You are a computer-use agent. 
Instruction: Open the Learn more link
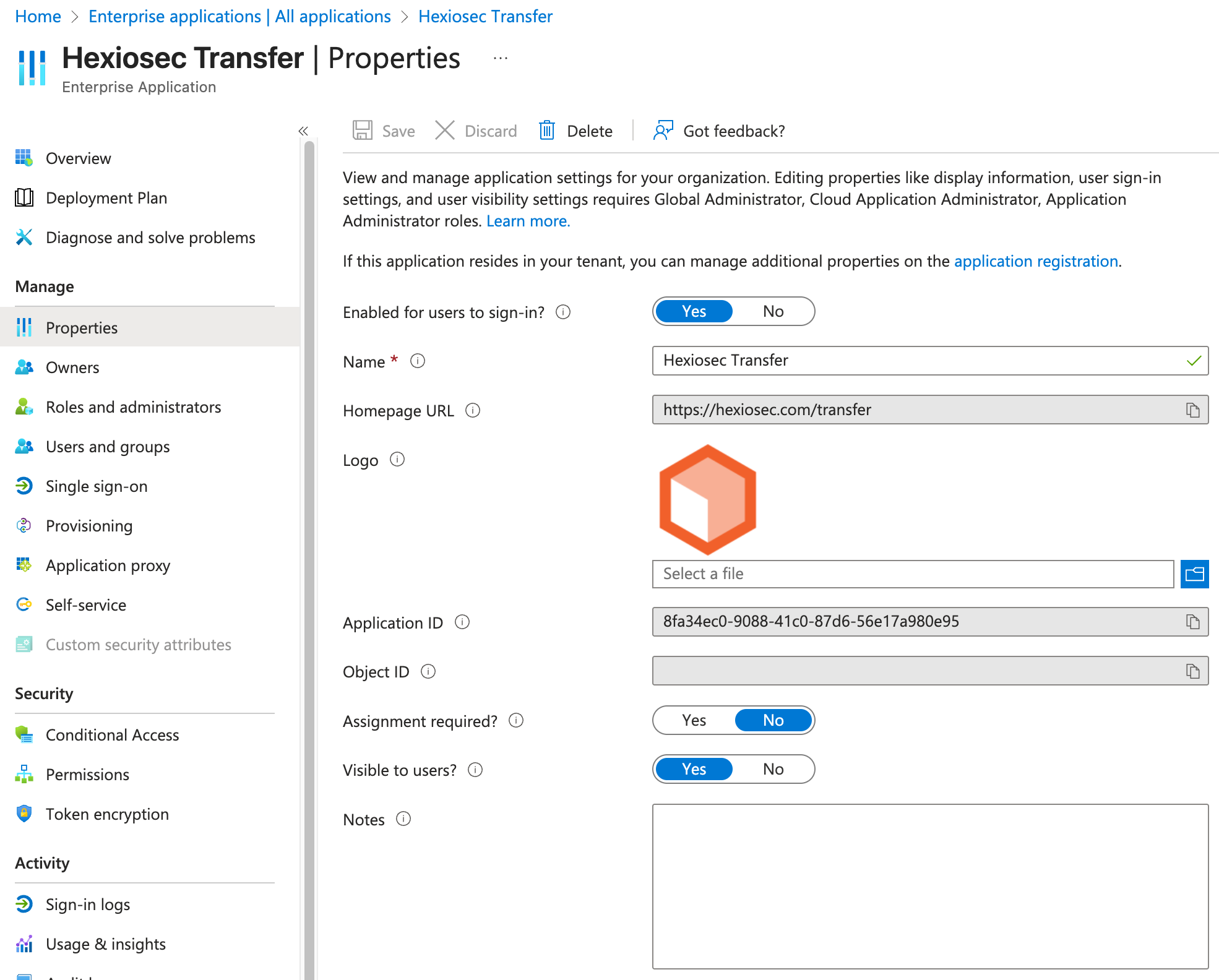point(528,221)
